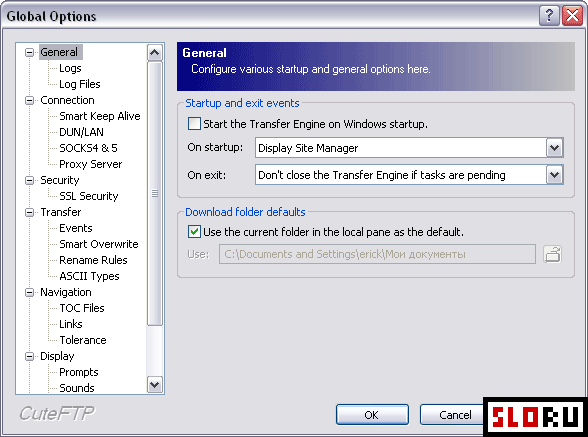Collapse the General tree node

(x=29, y=52)
